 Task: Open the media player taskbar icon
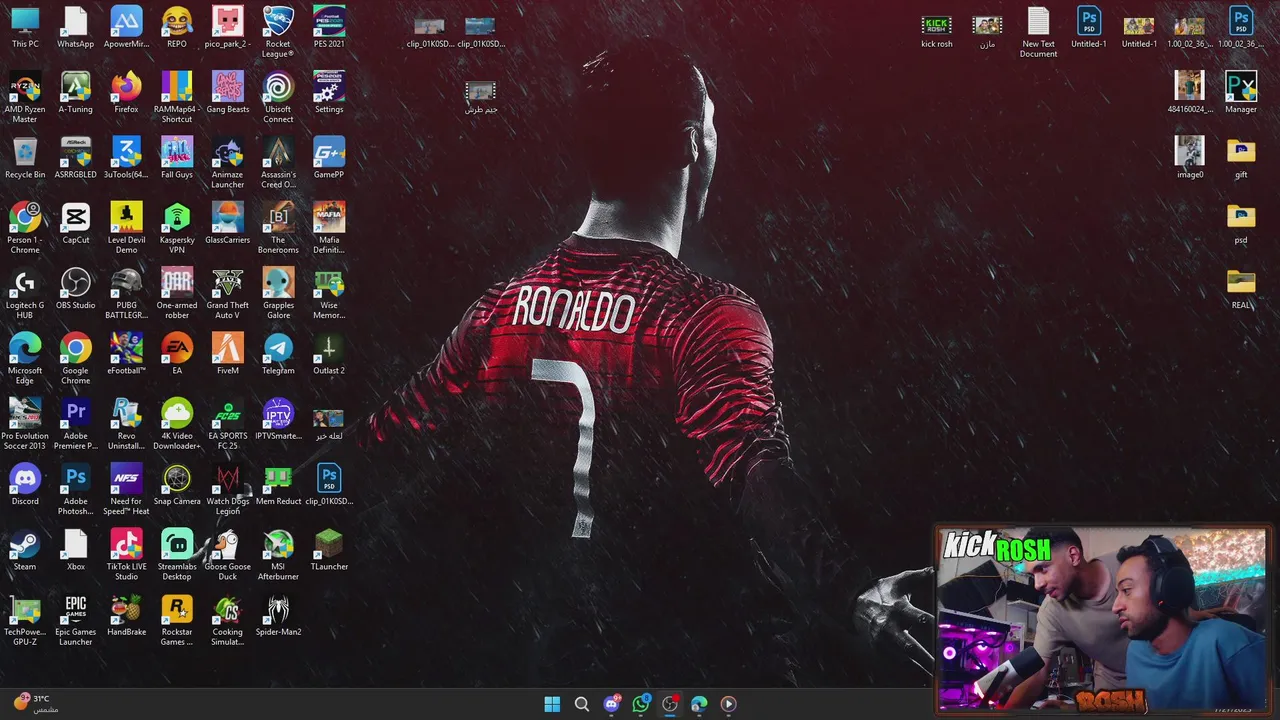(728, 704)
